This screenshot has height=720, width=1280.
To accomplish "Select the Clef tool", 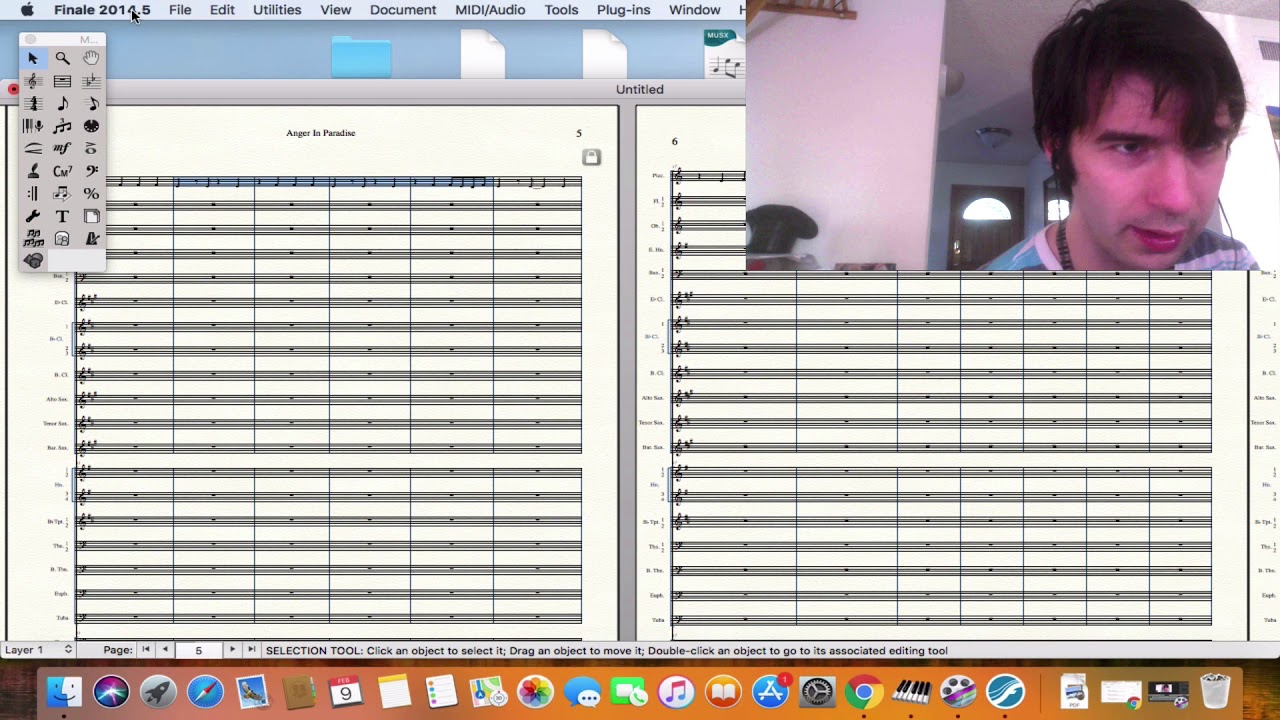I will click(x=91, y=171).
